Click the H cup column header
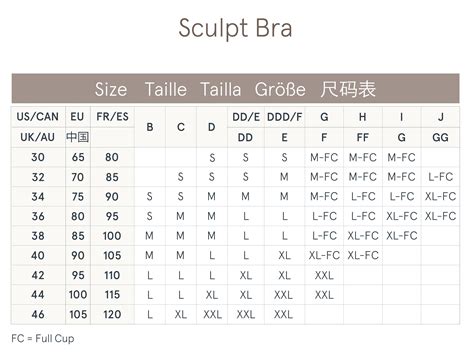 [363, 117]
